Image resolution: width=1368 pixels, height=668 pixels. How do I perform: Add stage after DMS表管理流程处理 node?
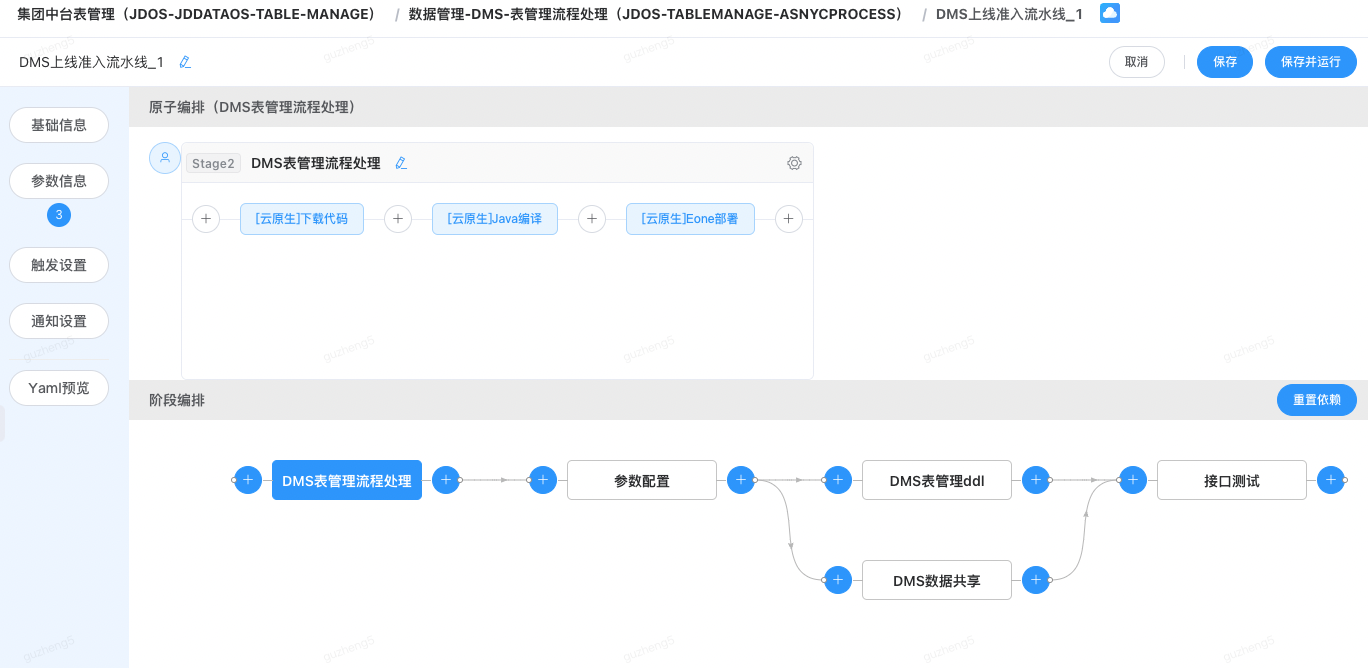pos(446,480)
